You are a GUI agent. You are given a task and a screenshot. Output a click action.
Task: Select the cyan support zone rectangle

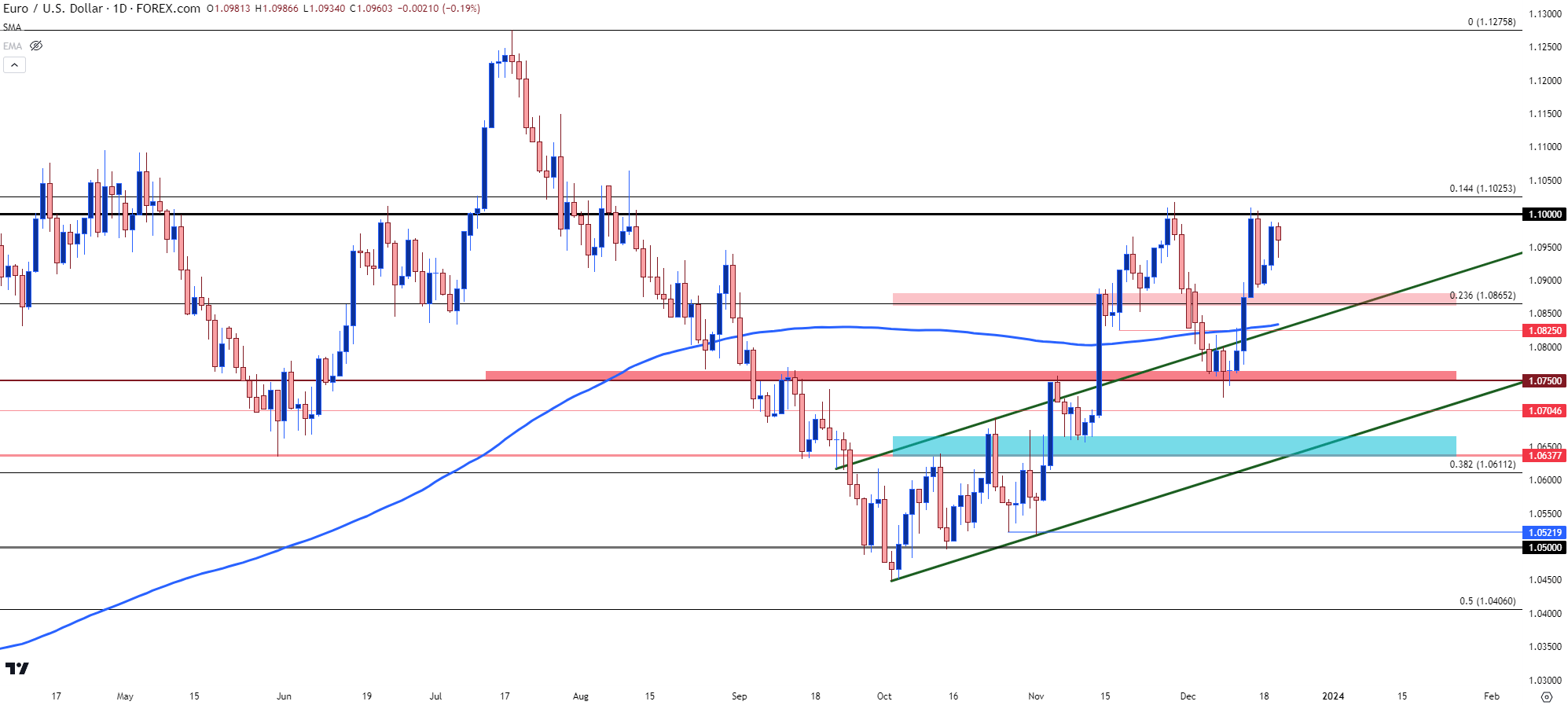click(1174, 446)
